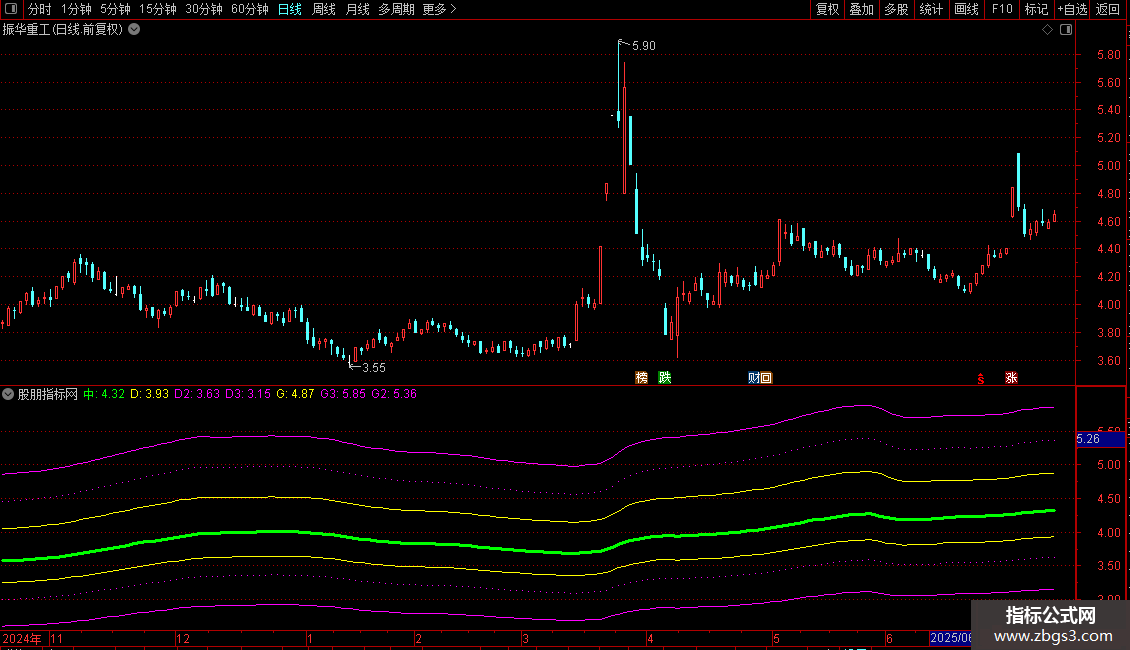Screen dimensions: 1130x650
Task: Click the 3.55 low price label
Action: [x=373, y=368]
